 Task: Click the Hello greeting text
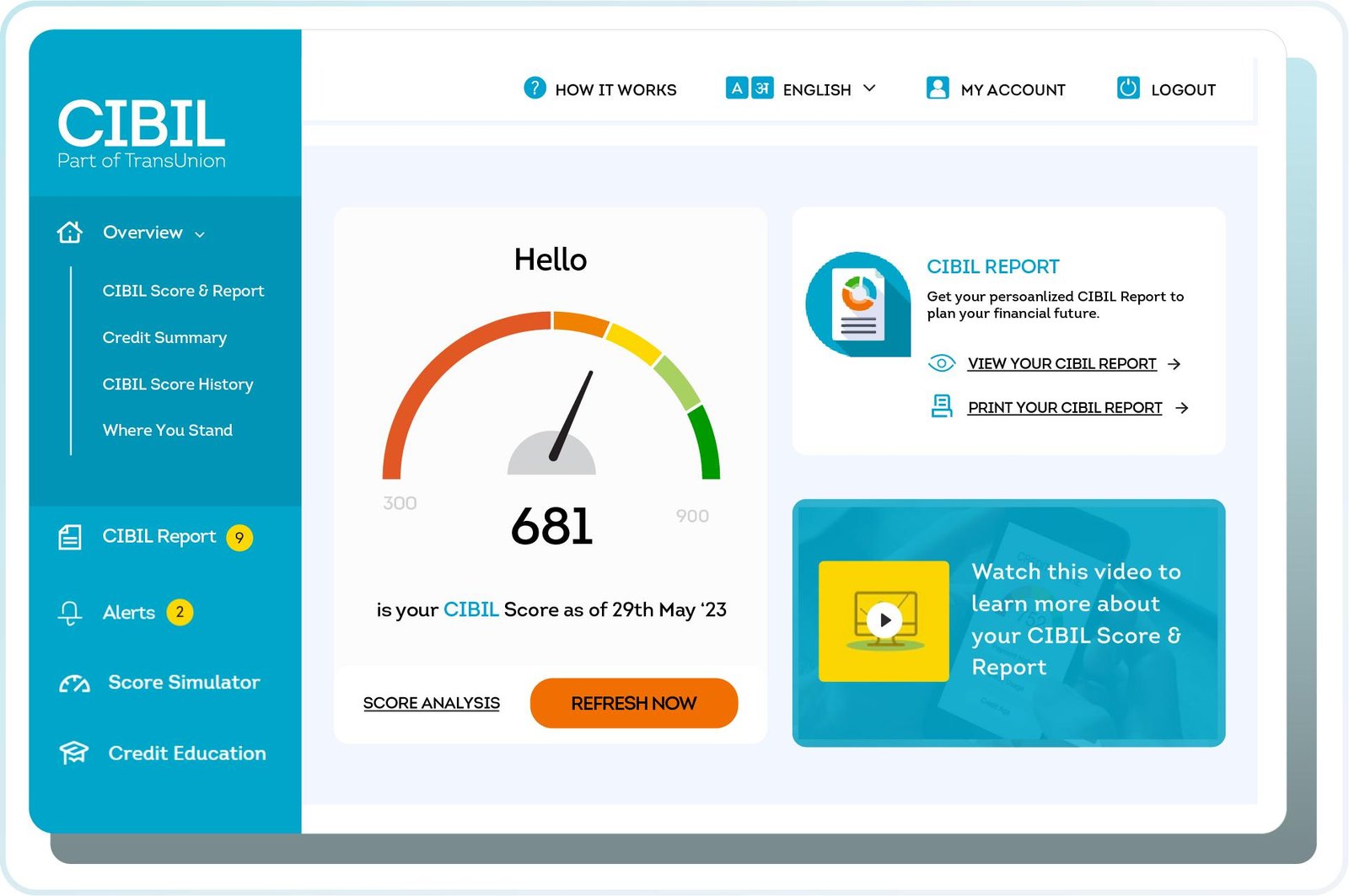(x=551, y=259)
